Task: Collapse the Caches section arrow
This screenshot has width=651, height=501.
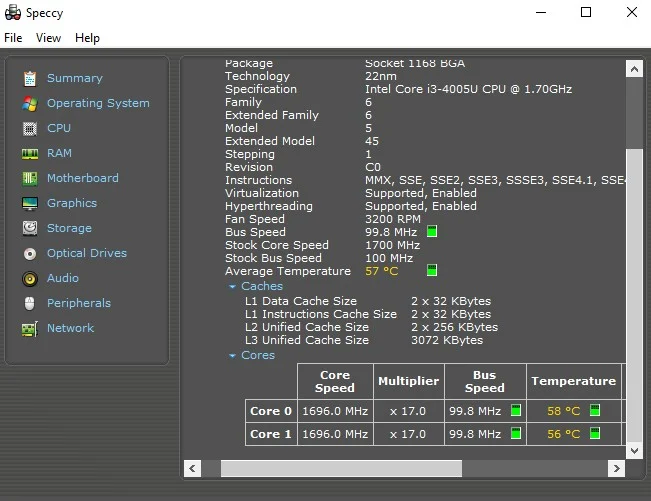Action: click(x=232, y=286)
